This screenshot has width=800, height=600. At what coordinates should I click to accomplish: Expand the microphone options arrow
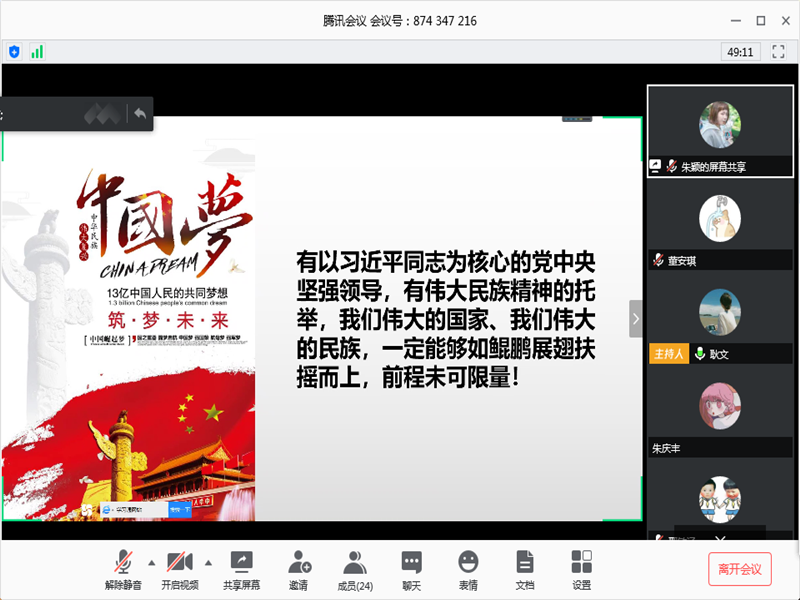point(152,563)
